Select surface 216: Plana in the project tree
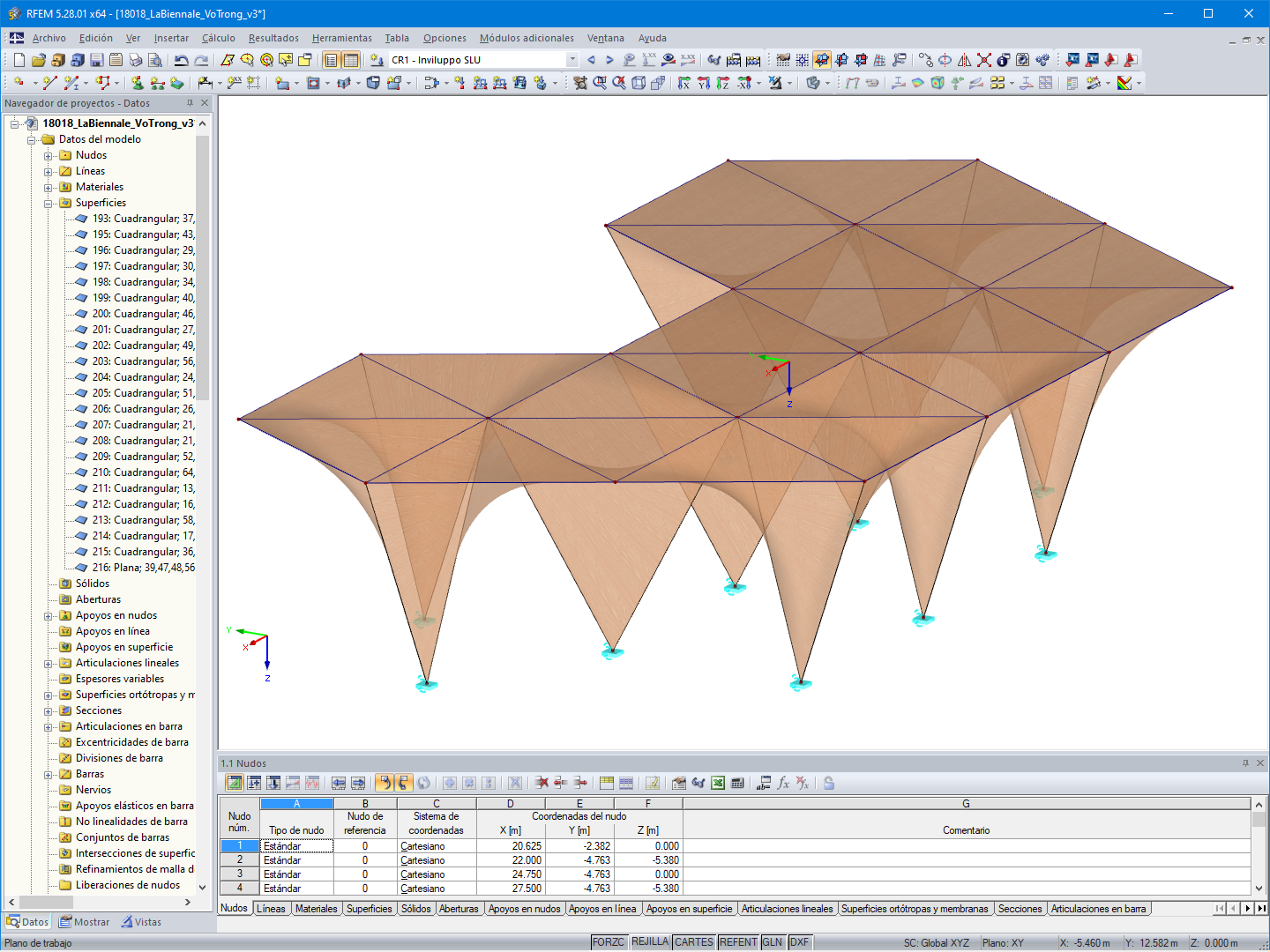The image size is (1270, 952). 135,567
